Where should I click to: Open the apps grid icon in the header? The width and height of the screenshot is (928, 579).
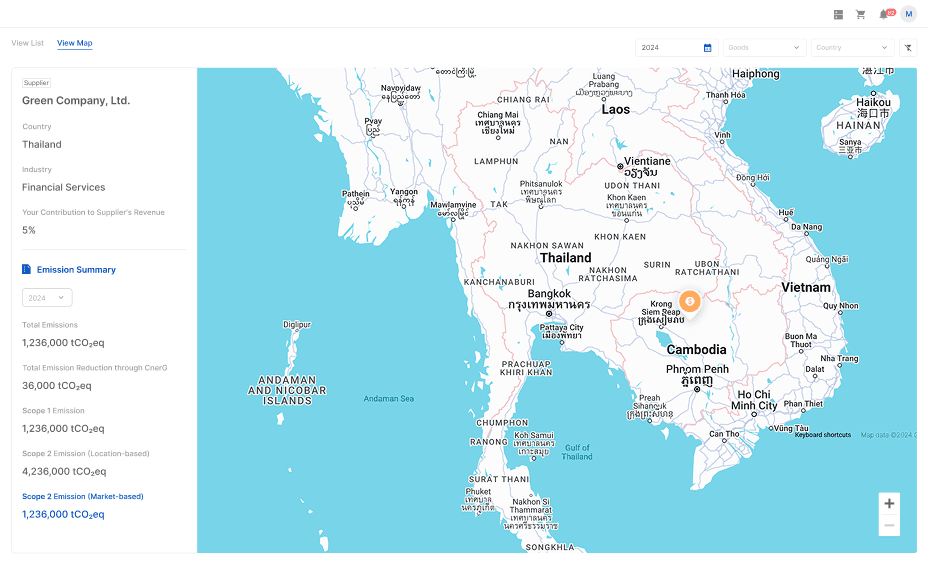838,14
